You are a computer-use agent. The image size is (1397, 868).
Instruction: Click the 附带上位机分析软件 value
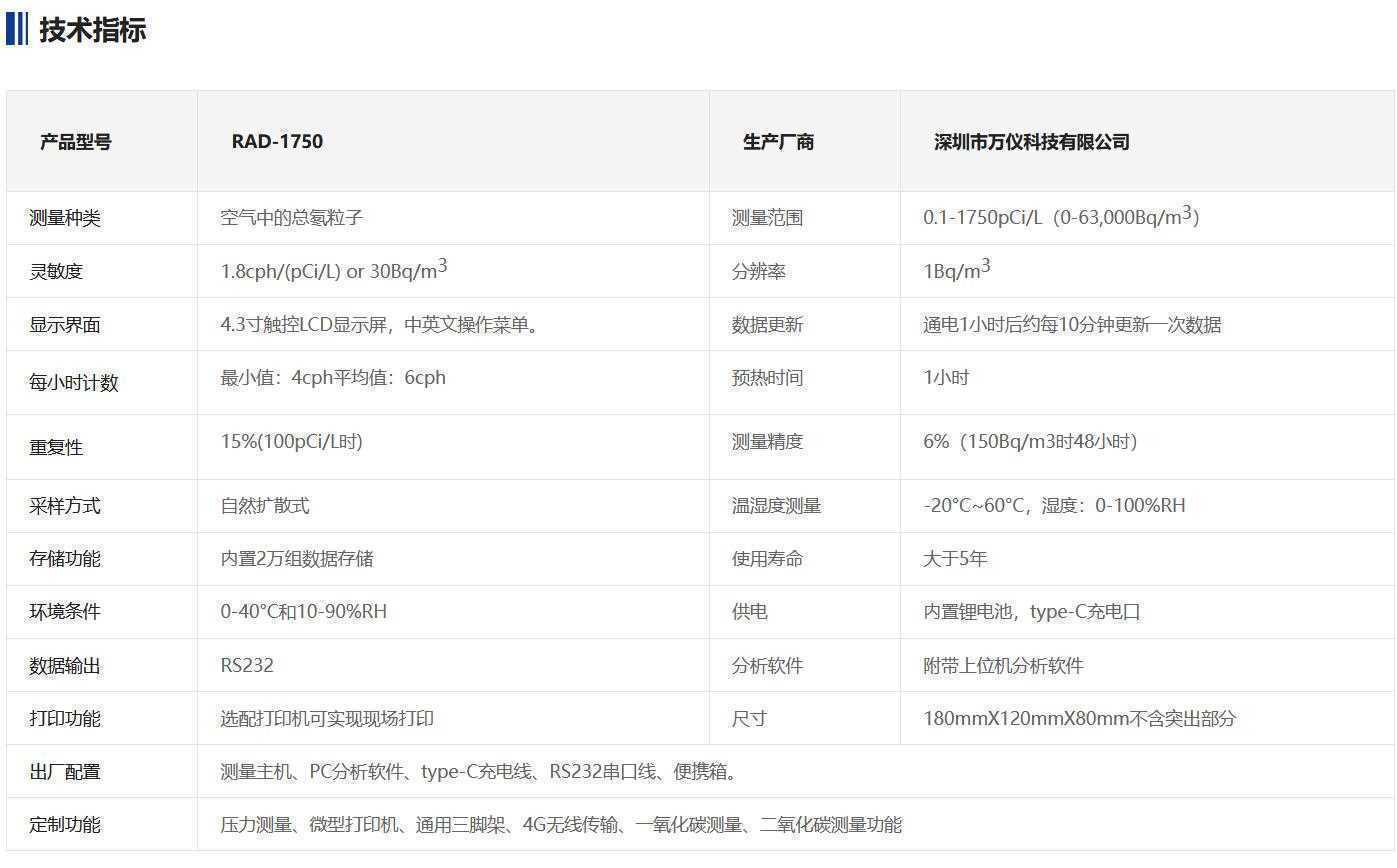pyautogui.click(x=1003, y=665)
